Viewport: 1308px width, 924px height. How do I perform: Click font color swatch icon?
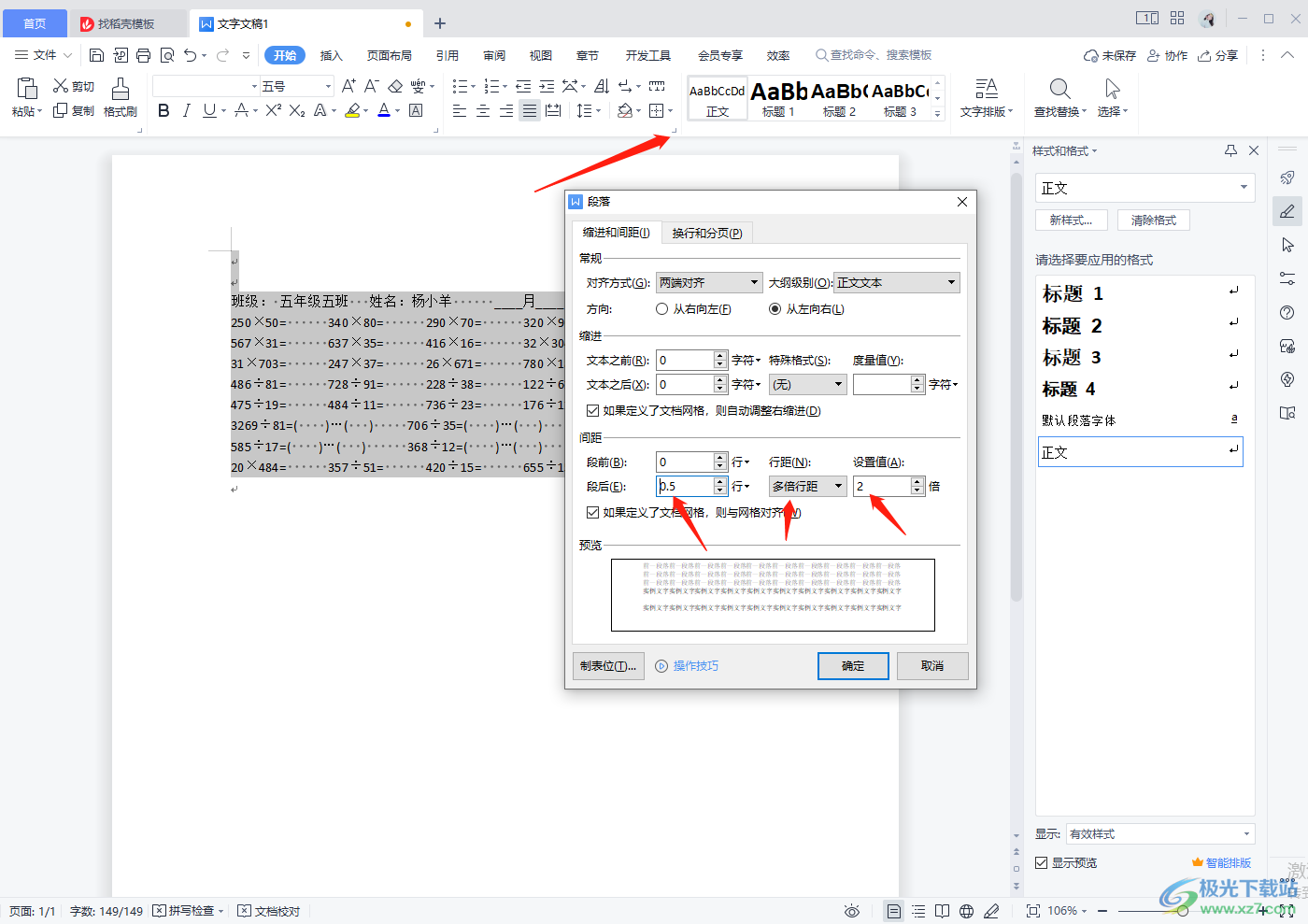[x=384, y=110]
